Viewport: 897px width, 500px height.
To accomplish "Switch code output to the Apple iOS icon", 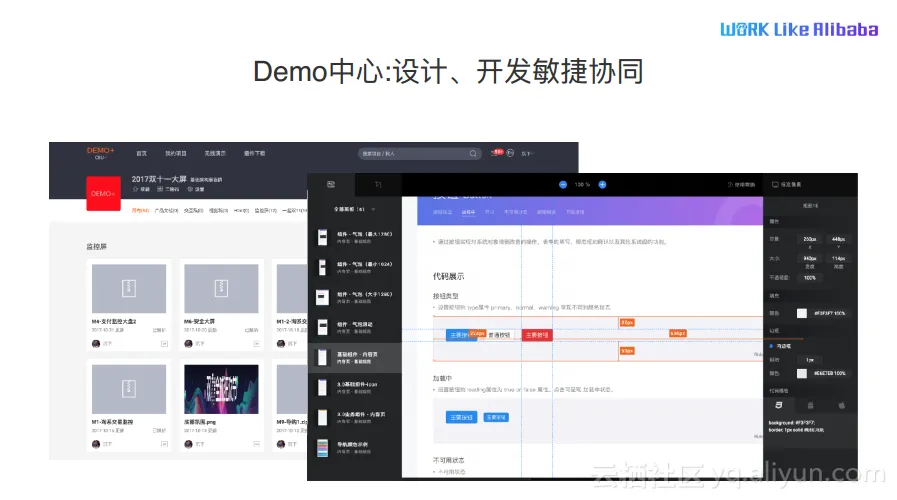I will tap(842, 405).
